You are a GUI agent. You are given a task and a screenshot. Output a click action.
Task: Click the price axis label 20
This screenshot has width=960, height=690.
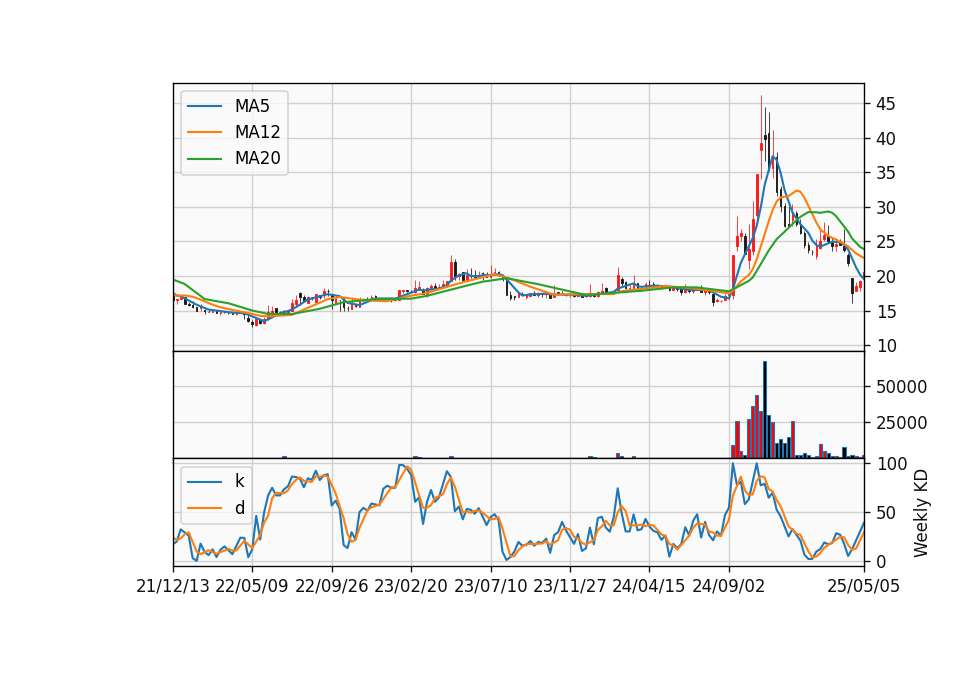[885, 277]
